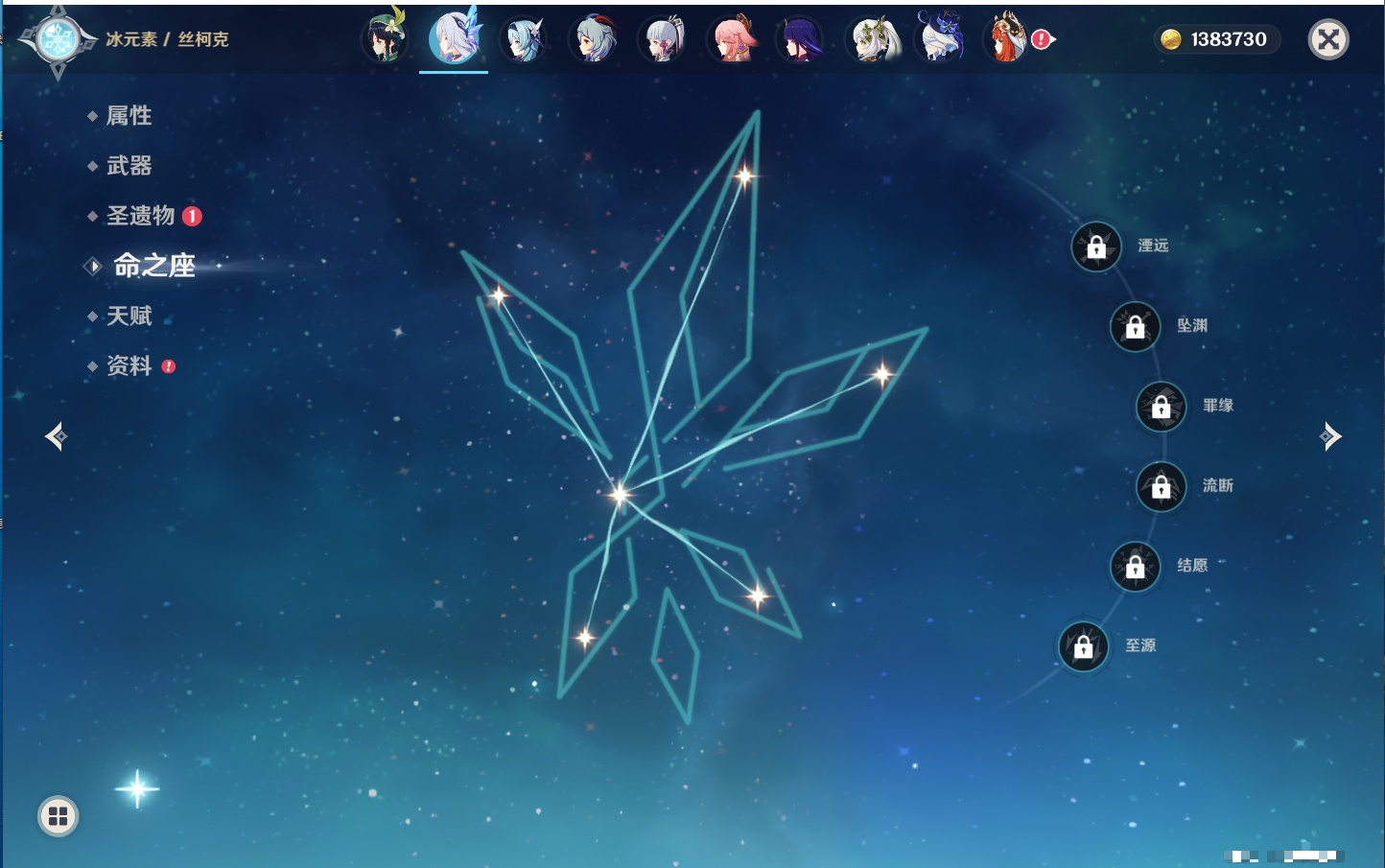Choose the Raiden Shogun avatar
Screen dimensions: 1385x868
(x=800, y=40)
